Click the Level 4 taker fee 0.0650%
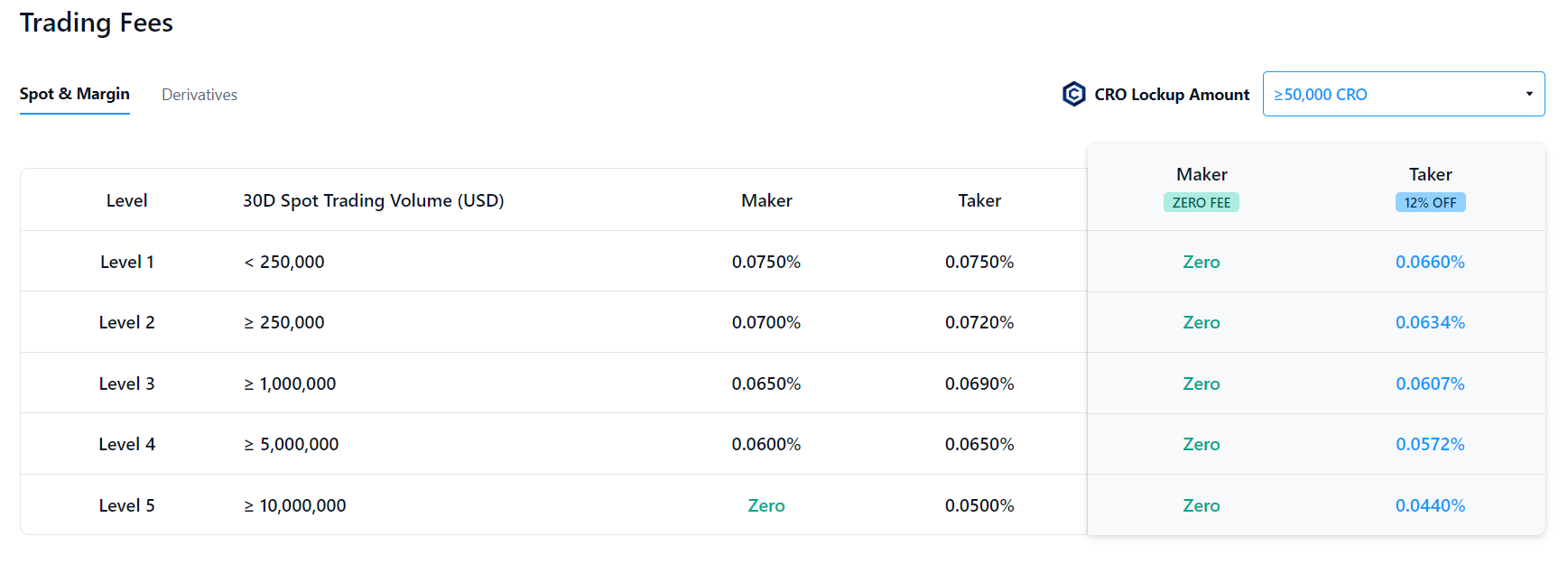 979,444
